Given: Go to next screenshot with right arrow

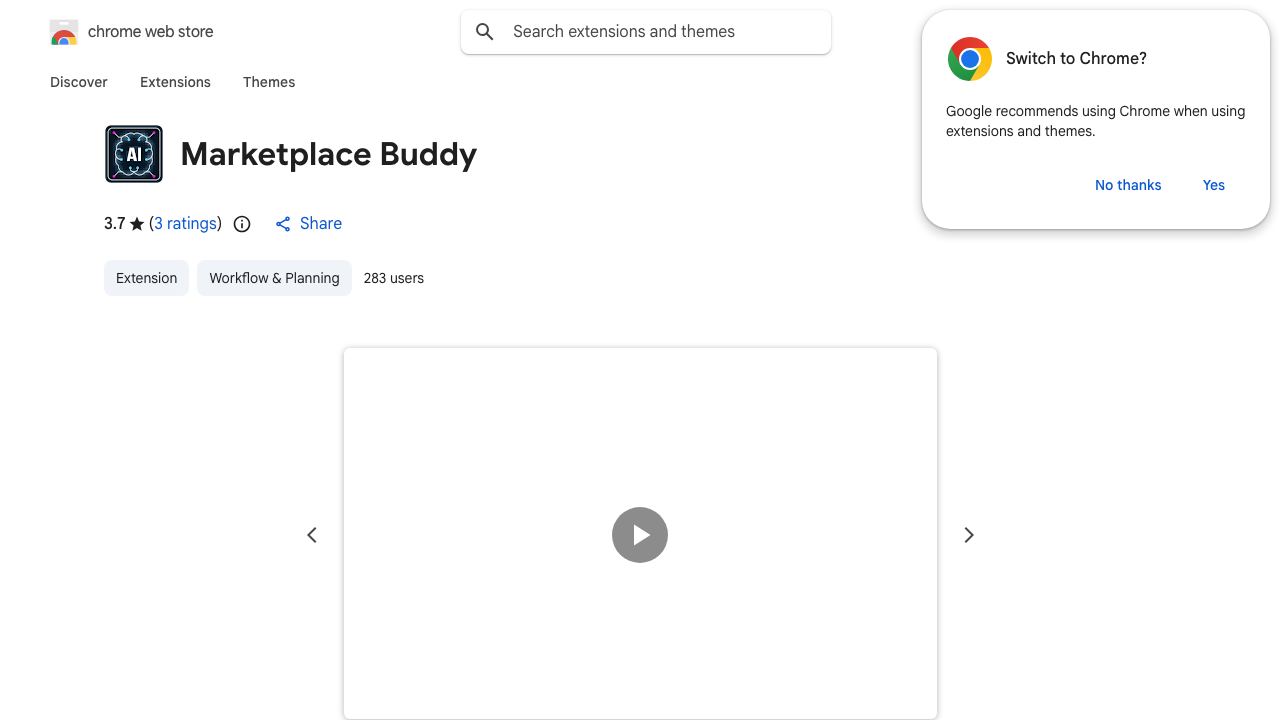Looking at the screenshot, I should pyautogui.click(x=968, y=535).
